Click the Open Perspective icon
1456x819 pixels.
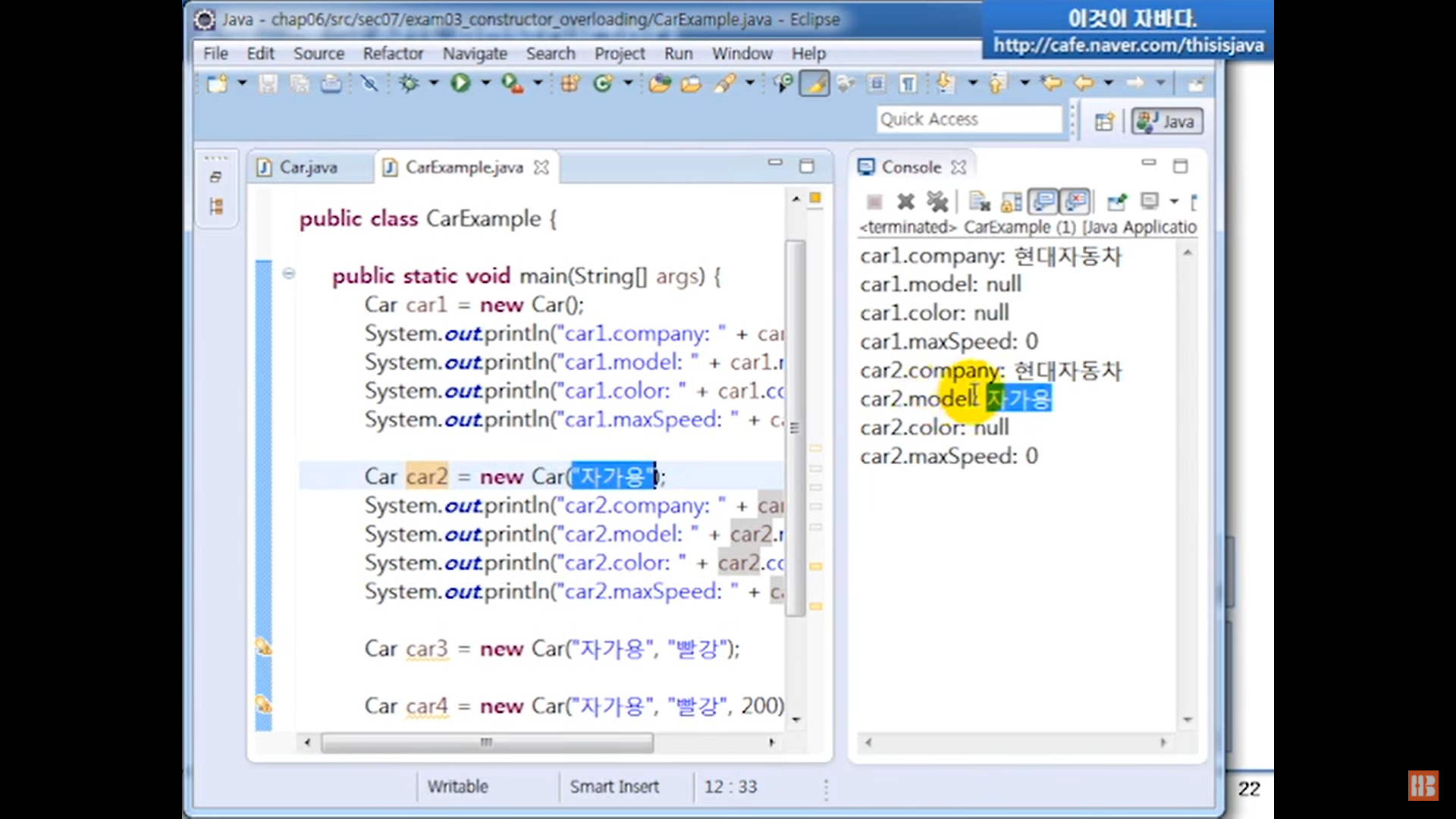pos(1105,121)
